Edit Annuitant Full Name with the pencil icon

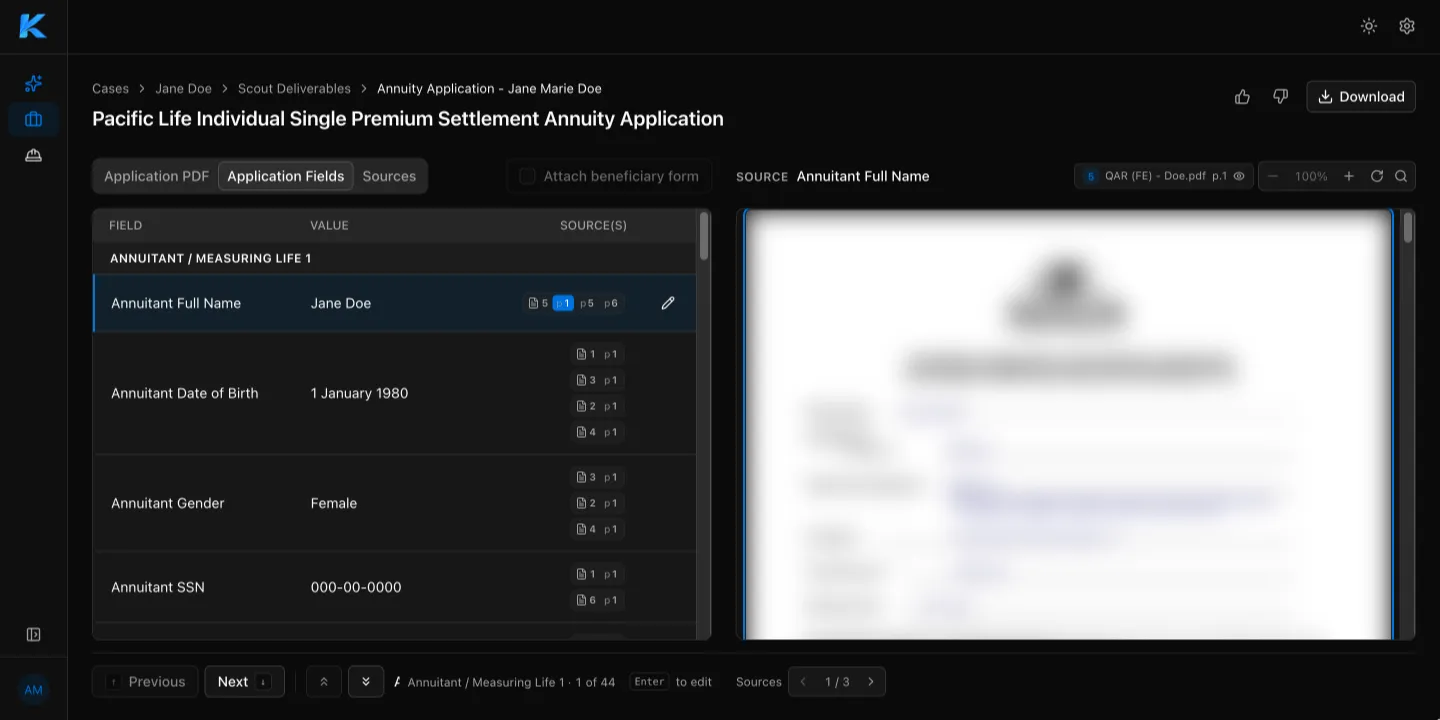tap(668, 303)
